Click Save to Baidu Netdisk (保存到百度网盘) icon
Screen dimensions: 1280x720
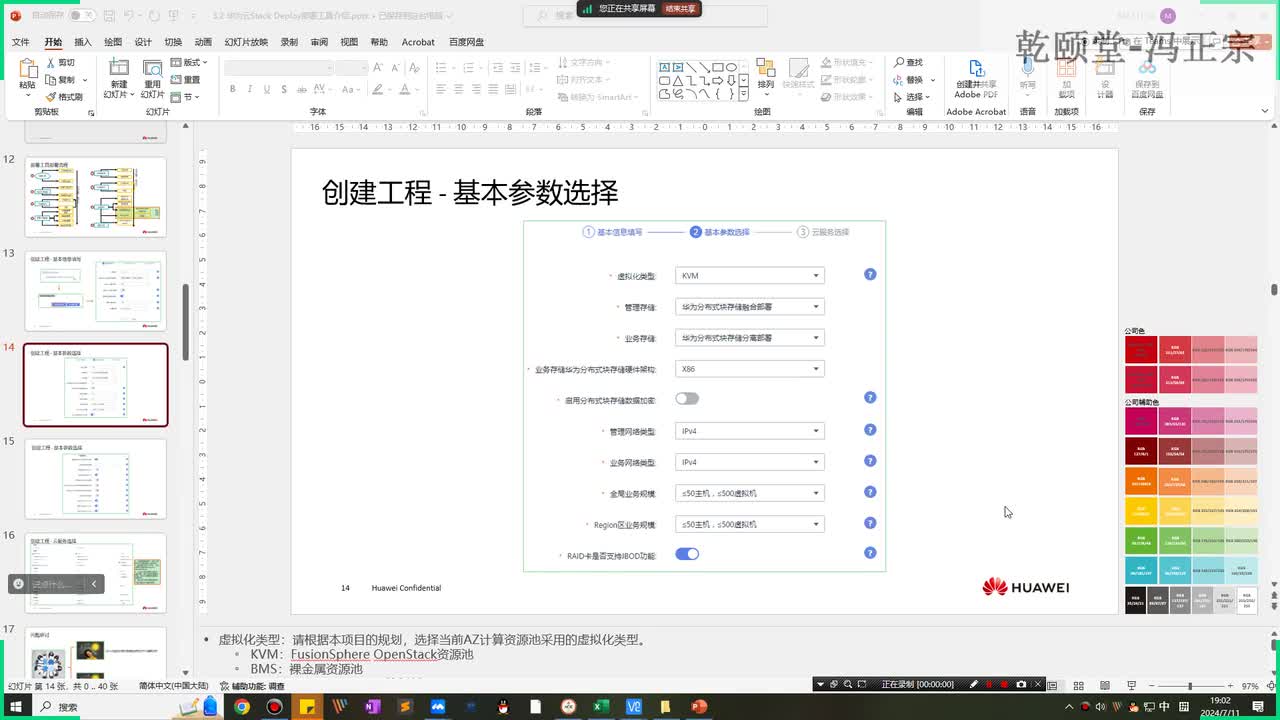click(1146, 67)
